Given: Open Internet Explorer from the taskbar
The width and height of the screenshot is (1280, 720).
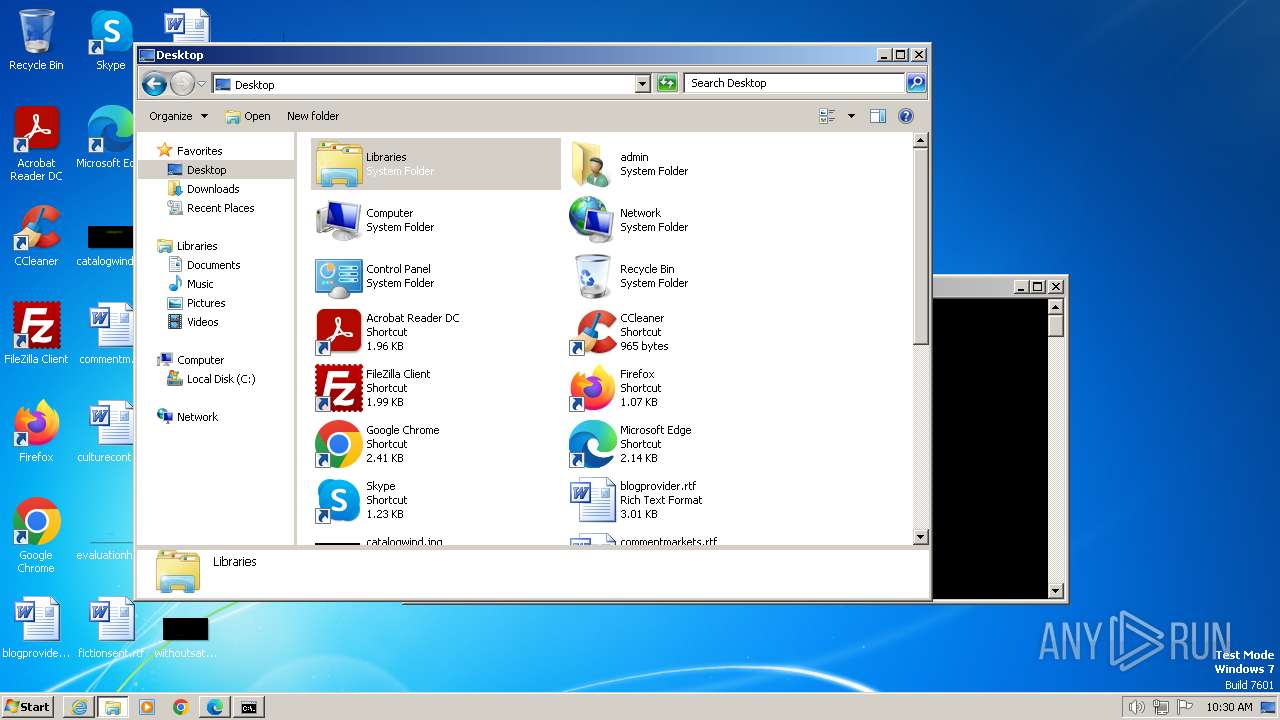Looking at the screenshot, I should [x=79, y=707].
